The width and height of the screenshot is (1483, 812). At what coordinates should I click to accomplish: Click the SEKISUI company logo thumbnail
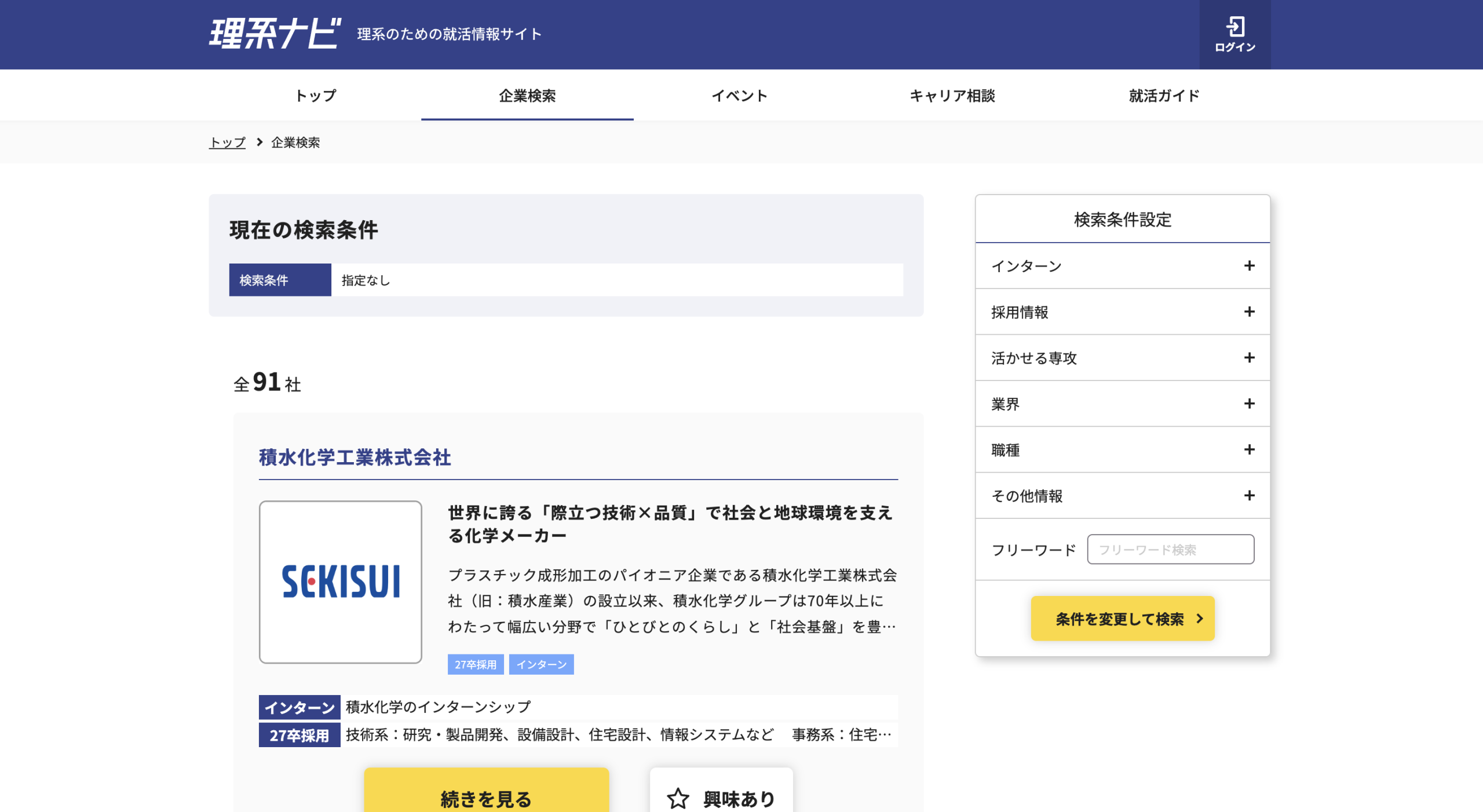click(341, 581)
